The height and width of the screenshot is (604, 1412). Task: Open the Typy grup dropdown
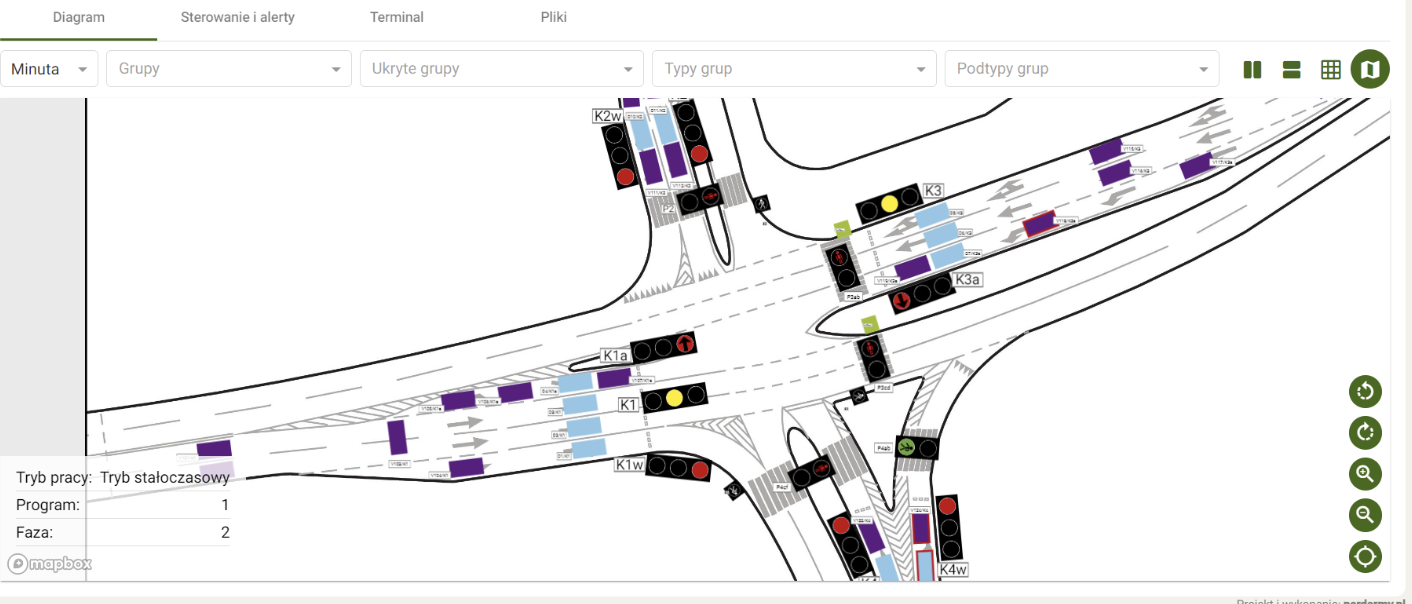(793, 68)
